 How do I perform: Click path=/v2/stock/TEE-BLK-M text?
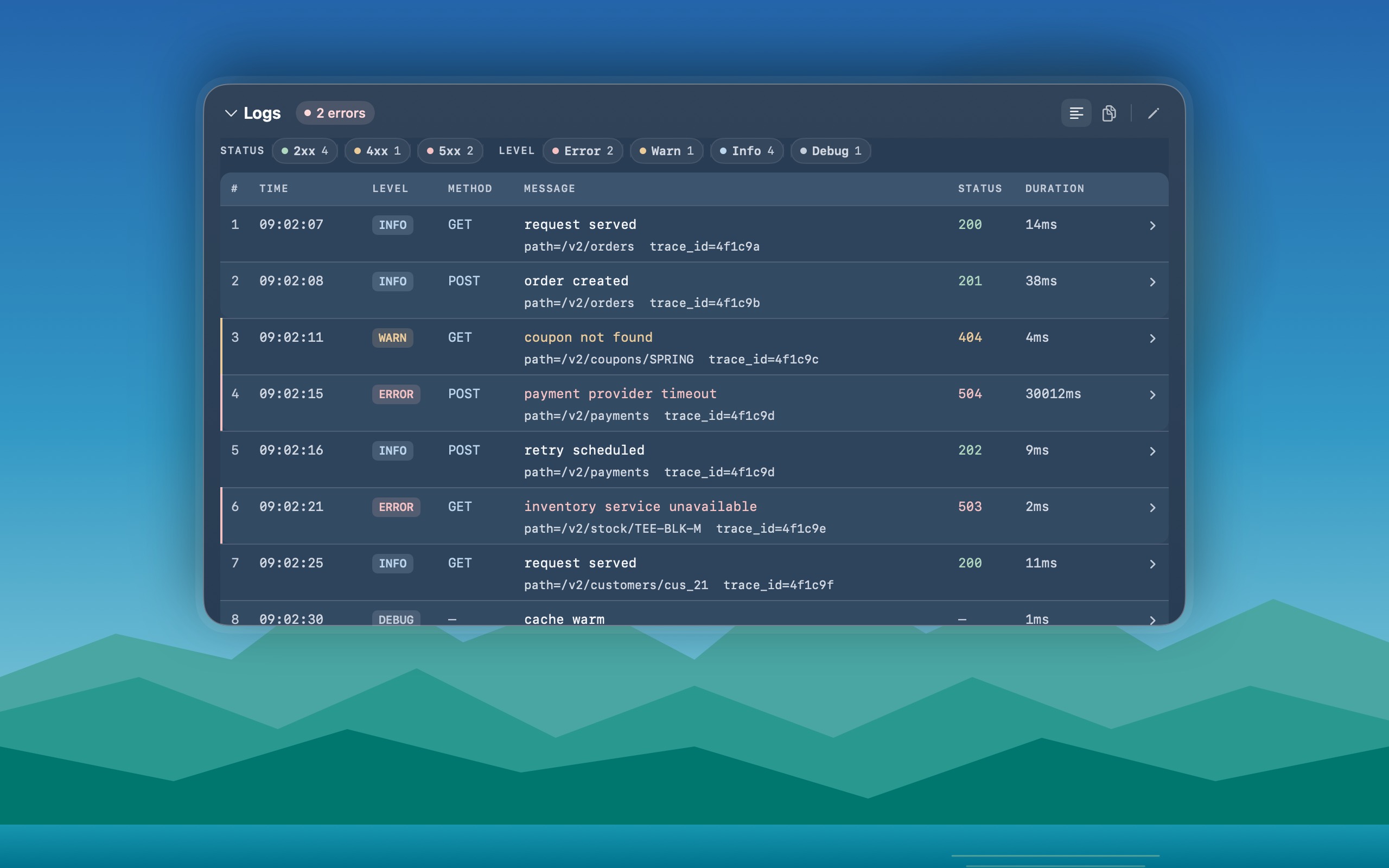(x=613, y=529)
